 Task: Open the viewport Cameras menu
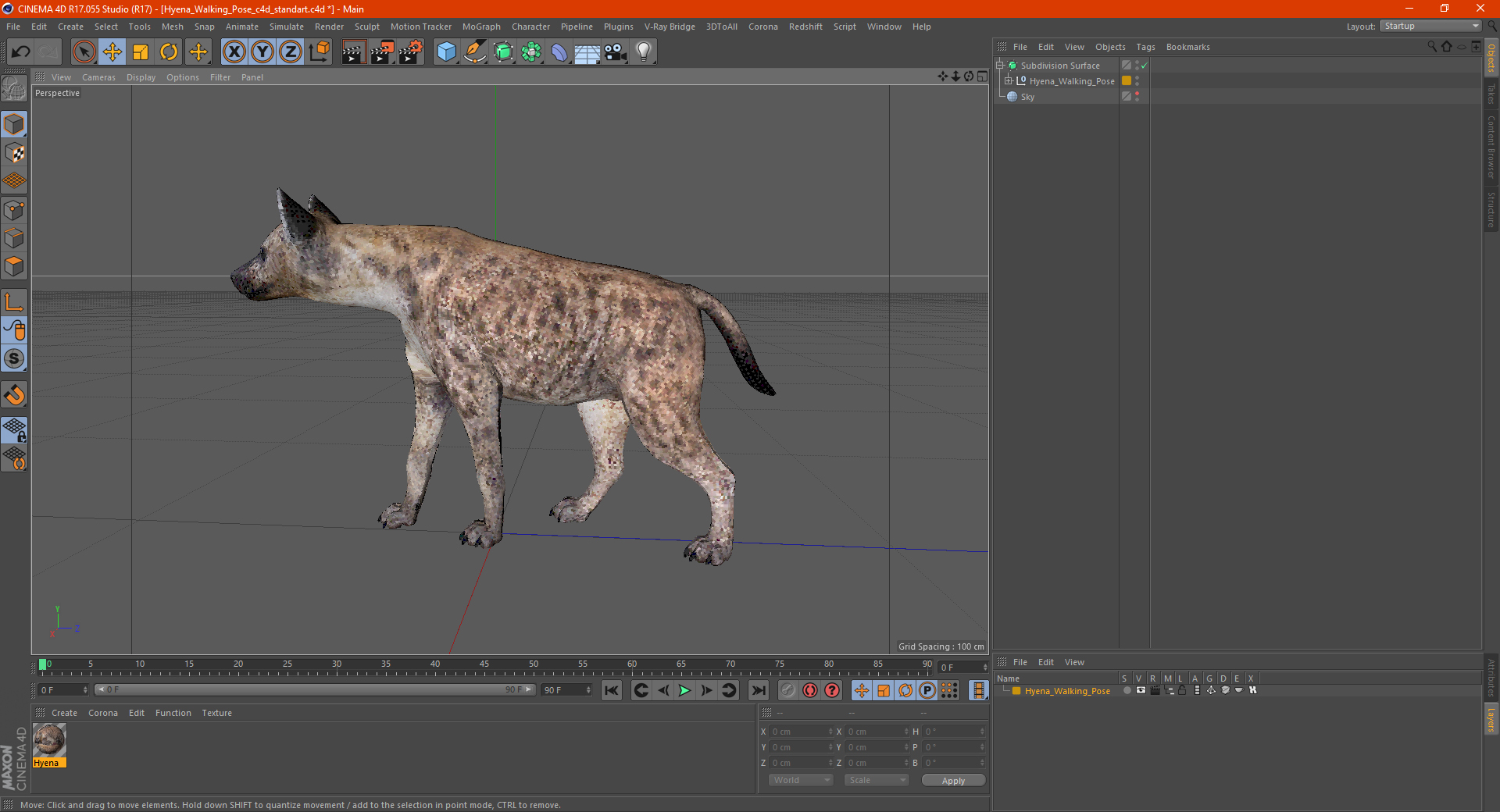tap(98, 77)
